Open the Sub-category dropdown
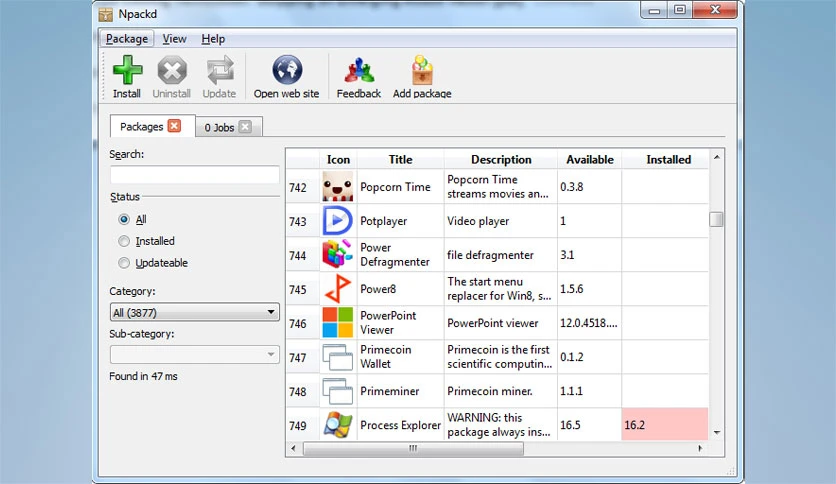836x484 pixels. coord(195,354)
